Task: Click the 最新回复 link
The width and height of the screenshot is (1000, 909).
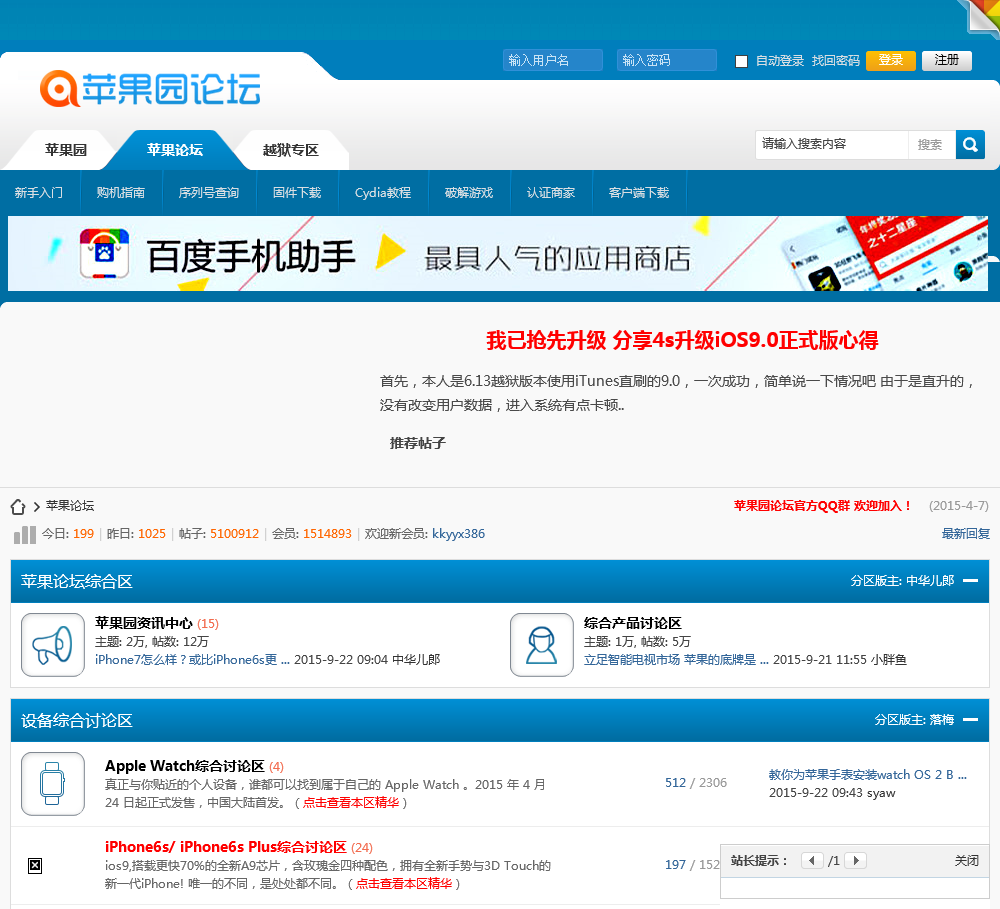Action: click(966, 534)
